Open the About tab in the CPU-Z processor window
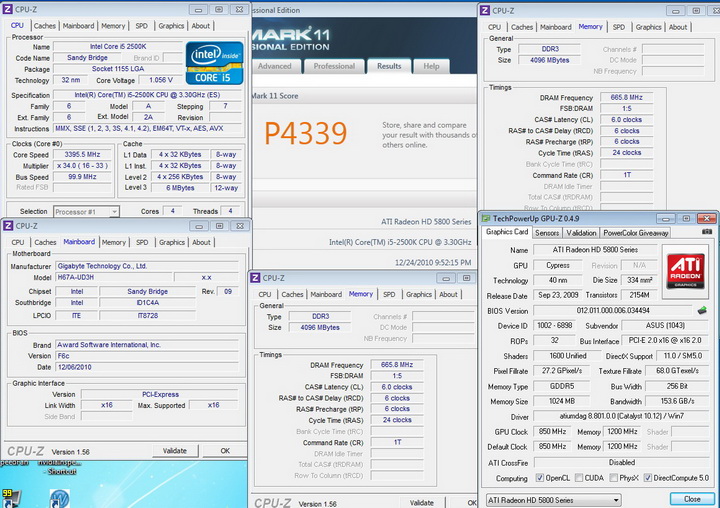The height and width of the screenshot is (508, 720). [201, 26]
